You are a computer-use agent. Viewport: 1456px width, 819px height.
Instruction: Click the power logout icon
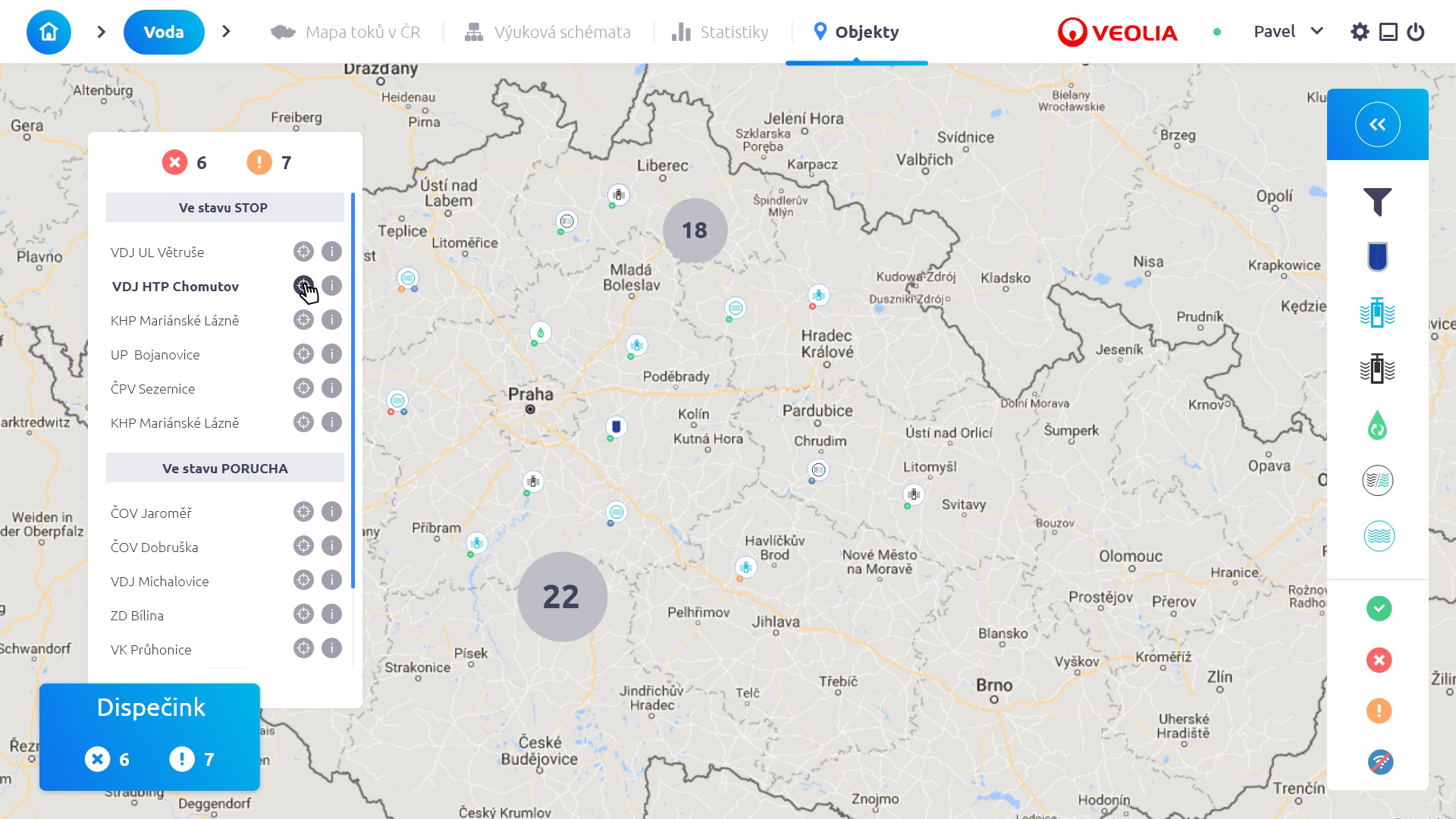point(1416,32)
